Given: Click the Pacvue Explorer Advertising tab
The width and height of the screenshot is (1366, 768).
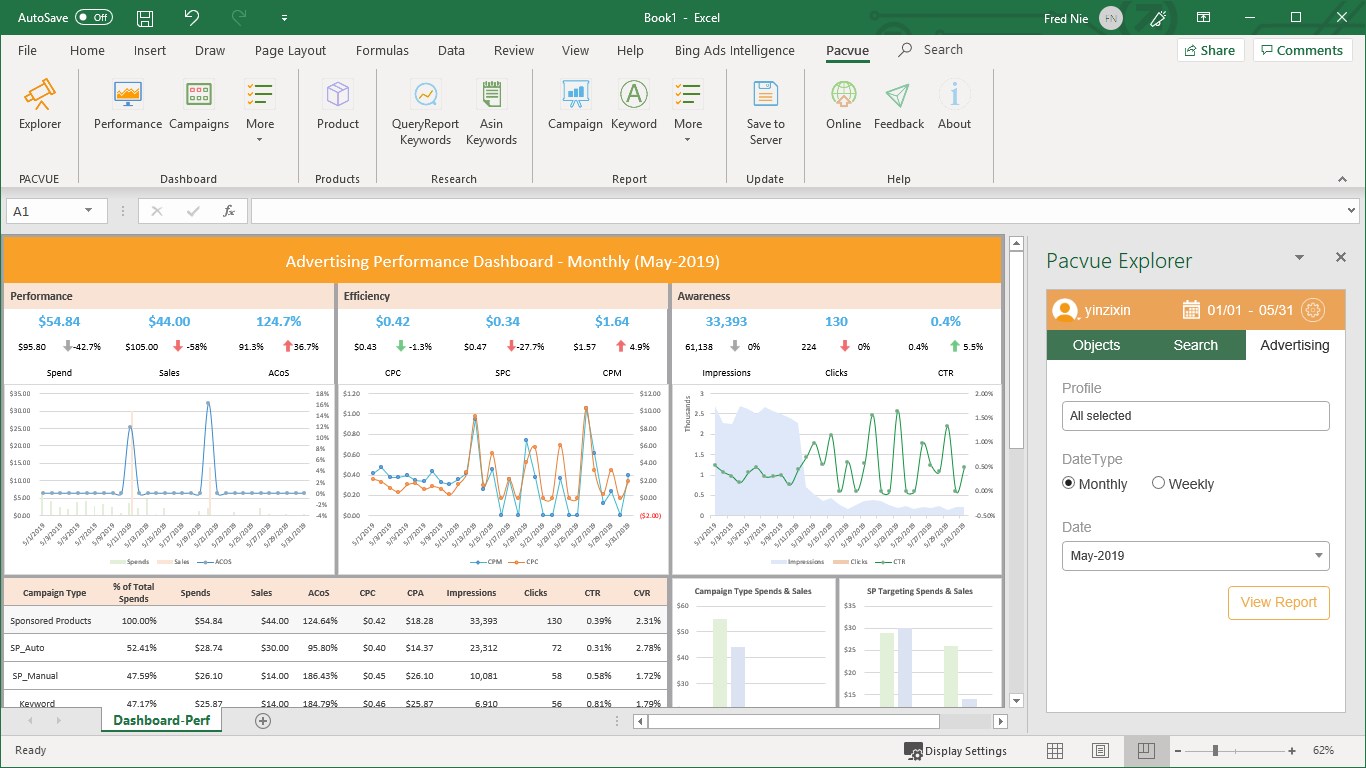Looking at the screenshot, I should click(1295, 345).
